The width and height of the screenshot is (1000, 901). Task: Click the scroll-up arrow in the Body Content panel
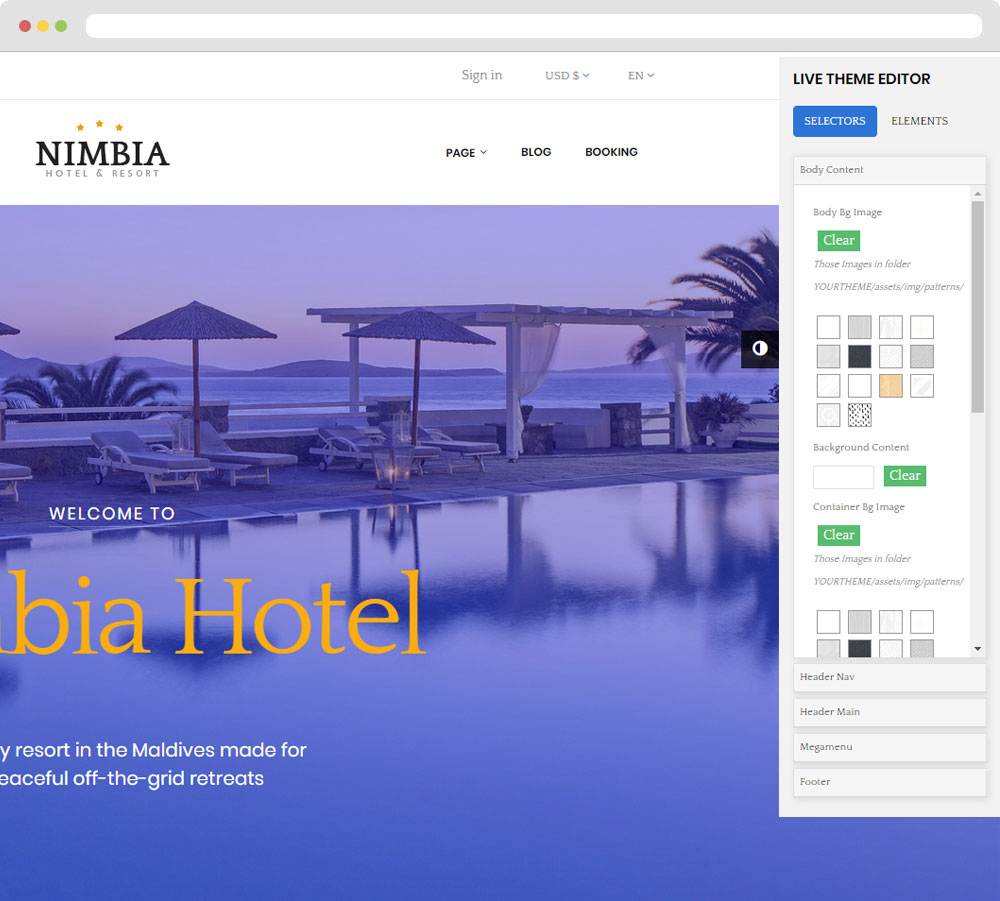coord(978,193)
